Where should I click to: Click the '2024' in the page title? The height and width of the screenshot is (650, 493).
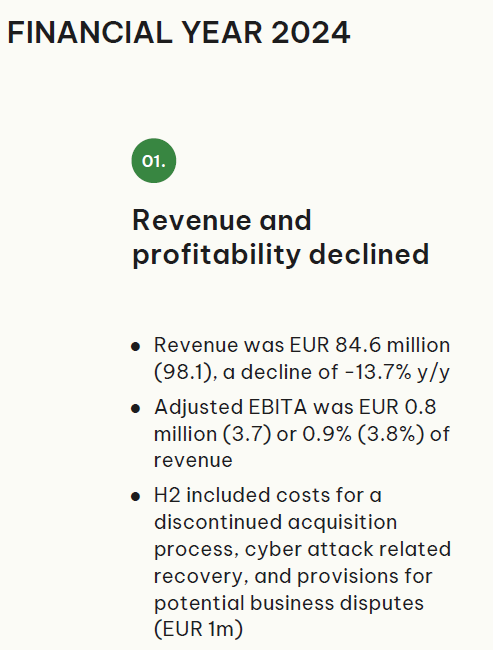click(311, 33)
